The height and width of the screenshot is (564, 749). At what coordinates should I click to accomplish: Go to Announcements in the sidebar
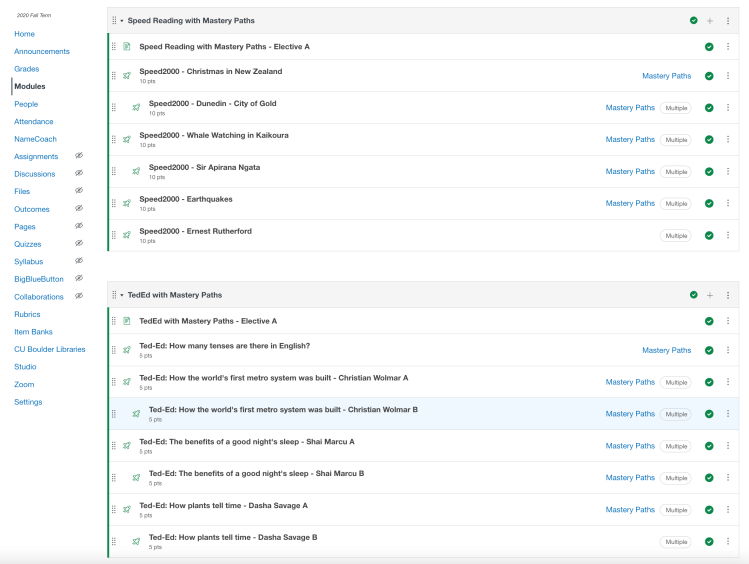tap(42, 51)
